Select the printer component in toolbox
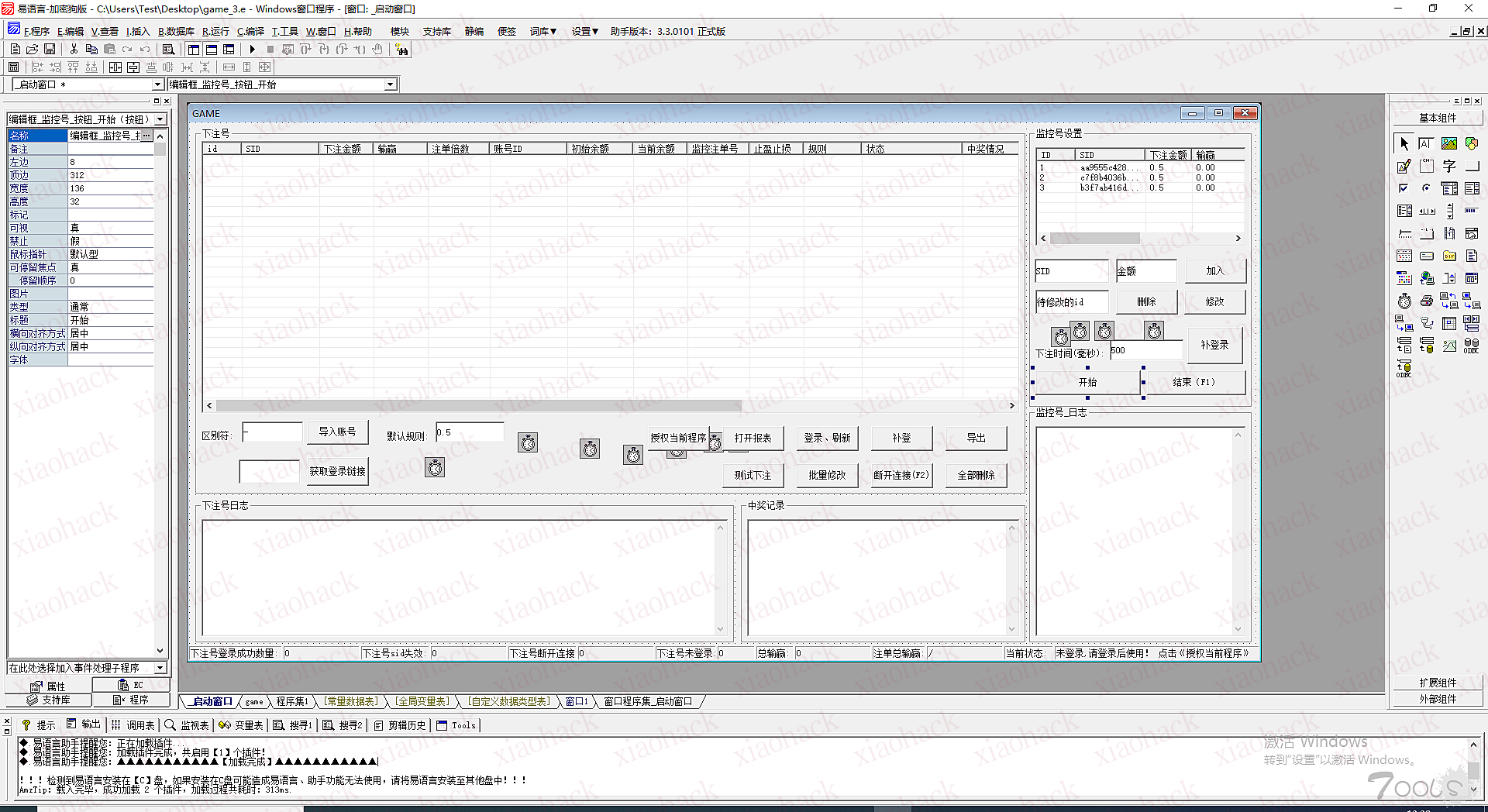The image size is (1488, 812). 1426,301
